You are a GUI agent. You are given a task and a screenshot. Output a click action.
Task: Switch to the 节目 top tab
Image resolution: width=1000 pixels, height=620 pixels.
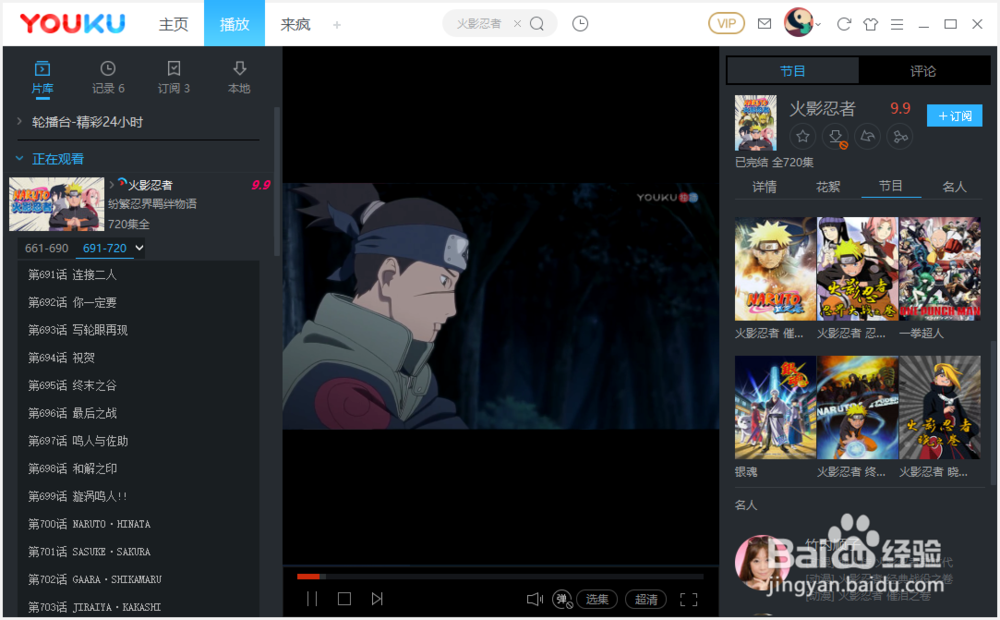793,71
